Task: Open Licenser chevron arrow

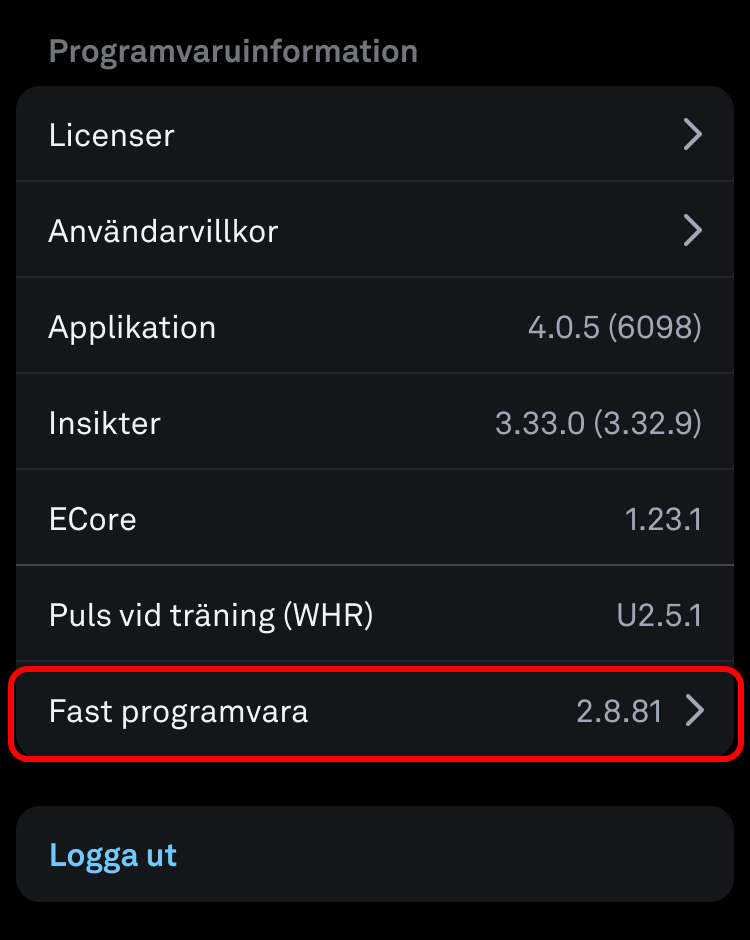Action: click(x=692, y=134)
